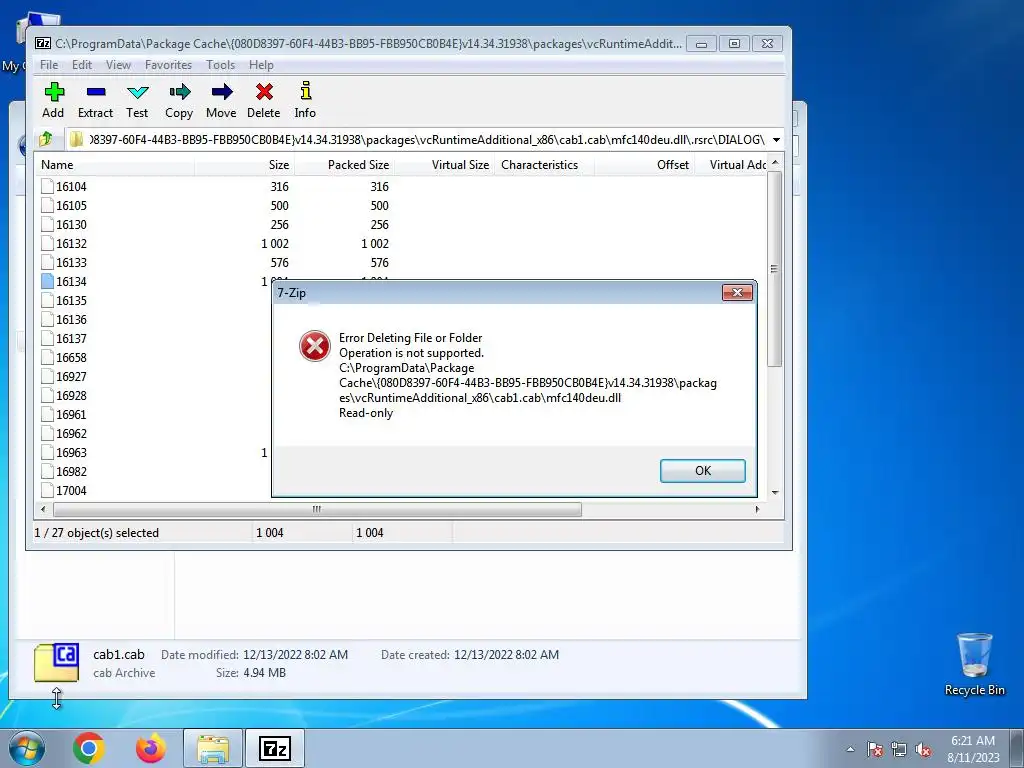Select file 16927 in list
The width and height of the screenshot is (1024, 768).
pos(71,376)
